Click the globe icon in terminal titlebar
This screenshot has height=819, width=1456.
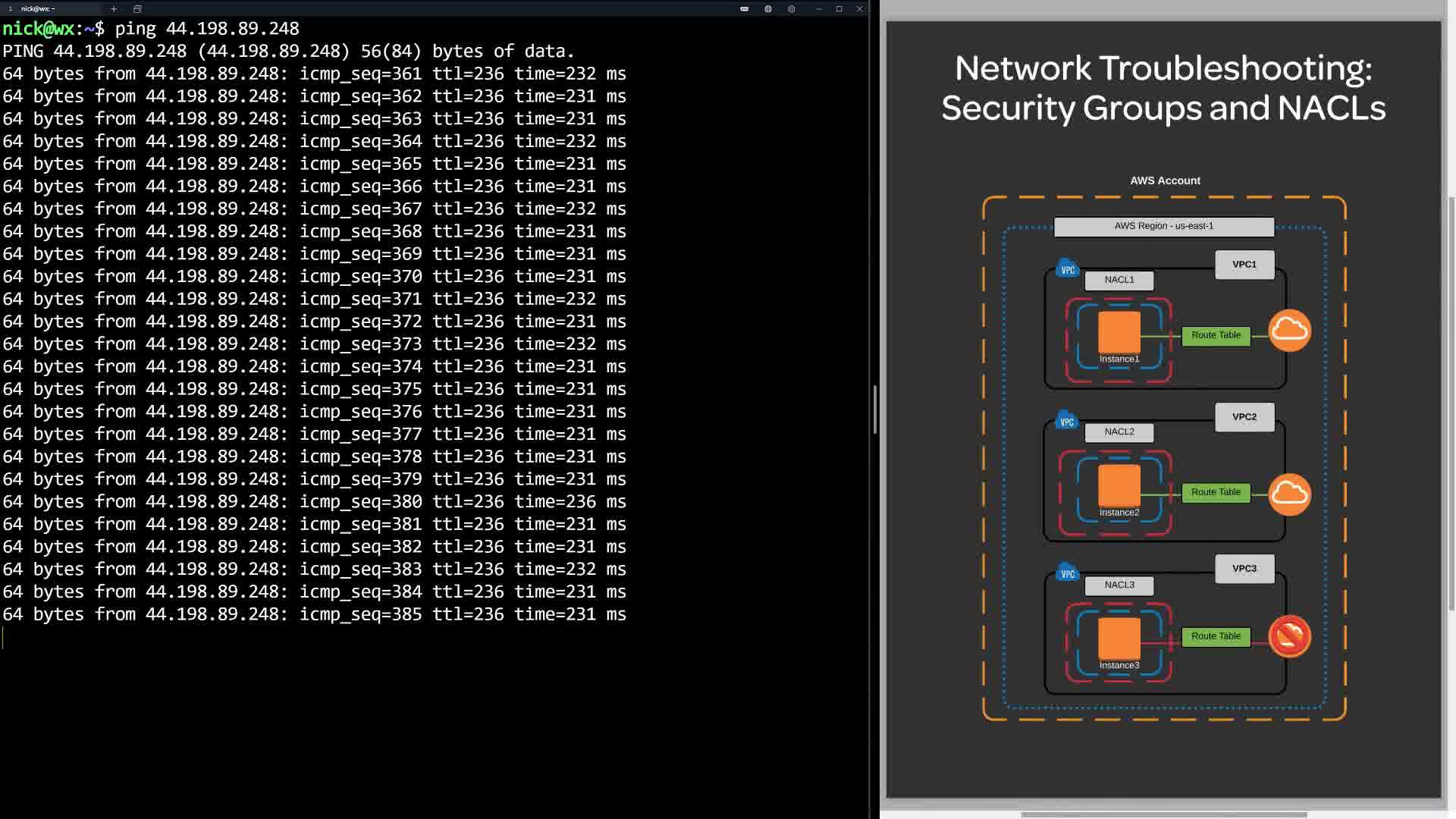[x=767, y=9]
